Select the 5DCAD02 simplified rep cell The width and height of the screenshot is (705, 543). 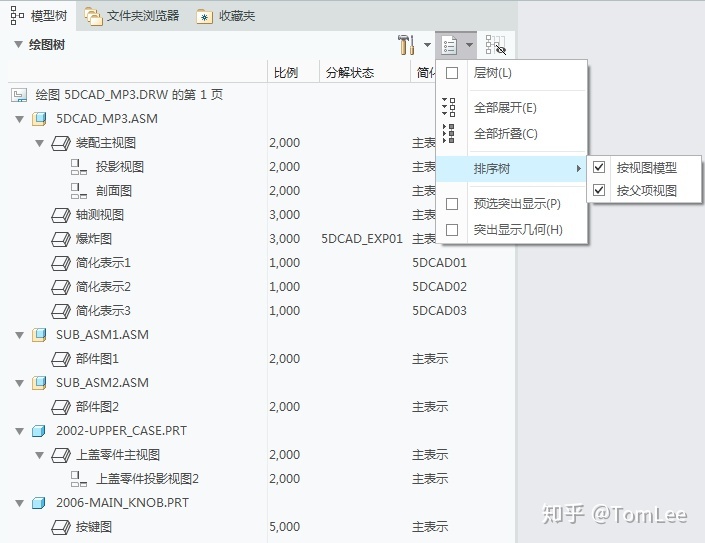click(439, 287)
